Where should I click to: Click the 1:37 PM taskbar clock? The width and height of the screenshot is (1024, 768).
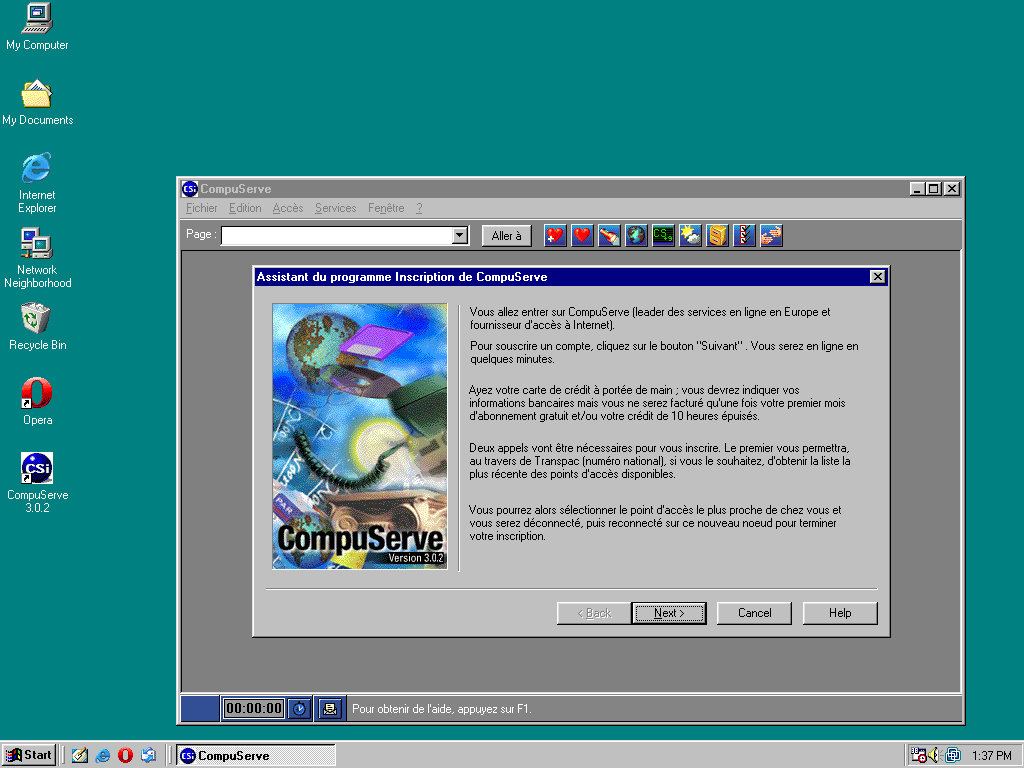coord(991,756)
